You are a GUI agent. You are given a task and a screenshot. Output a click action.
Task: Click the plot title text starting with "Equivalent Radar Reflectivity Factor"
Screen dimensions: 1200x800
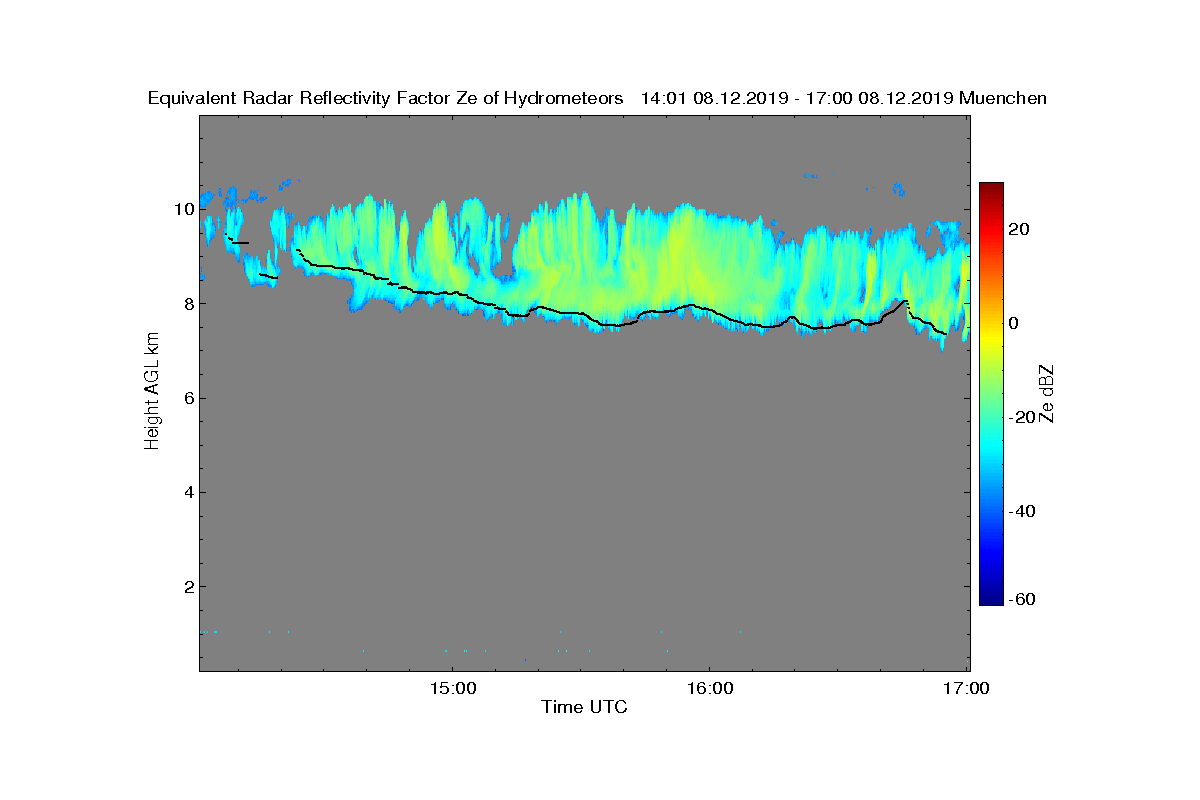(597, 98)
